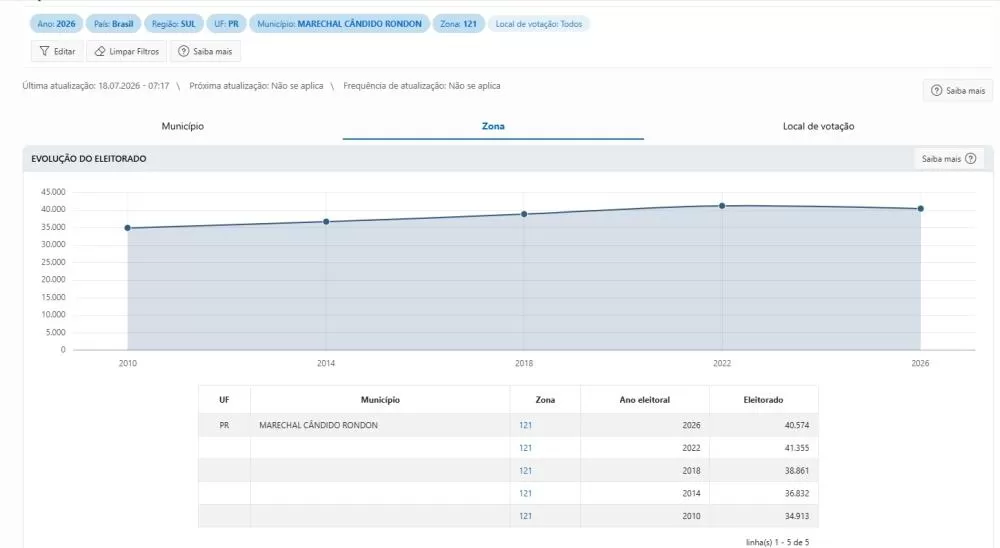The height and width of the screenshot is (548, 1000).
Task: Select the Região: SUL filter chip
Action: (x=173, y=24)
